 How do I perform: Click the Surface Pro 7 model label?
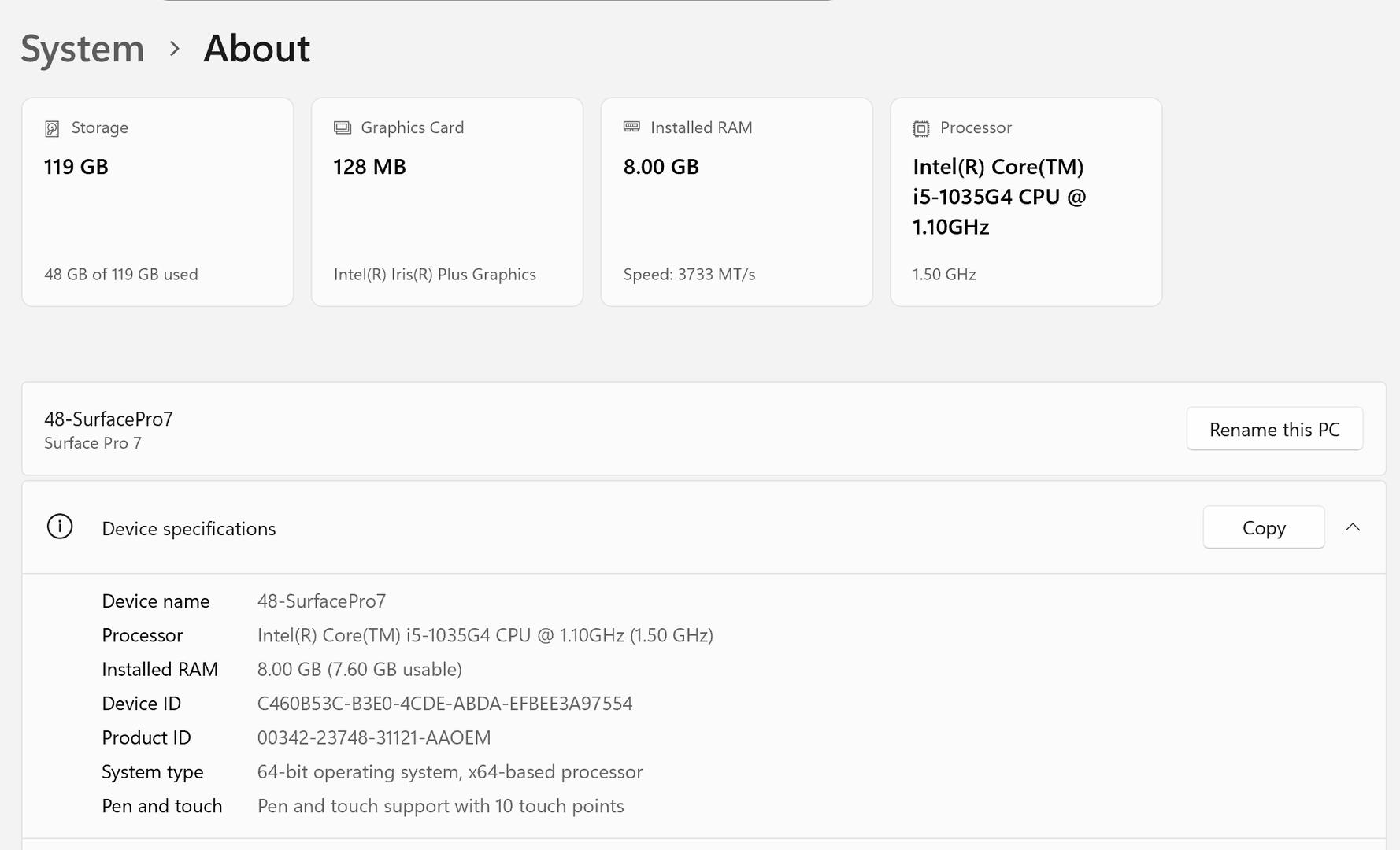(93, 443)
